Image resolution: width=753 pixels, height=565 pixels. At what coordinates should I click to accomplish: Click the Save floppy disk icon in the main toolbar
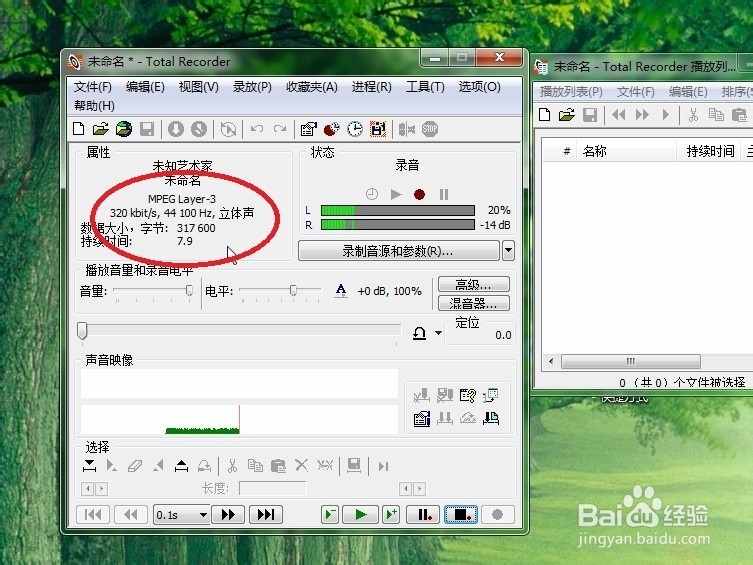147,129
